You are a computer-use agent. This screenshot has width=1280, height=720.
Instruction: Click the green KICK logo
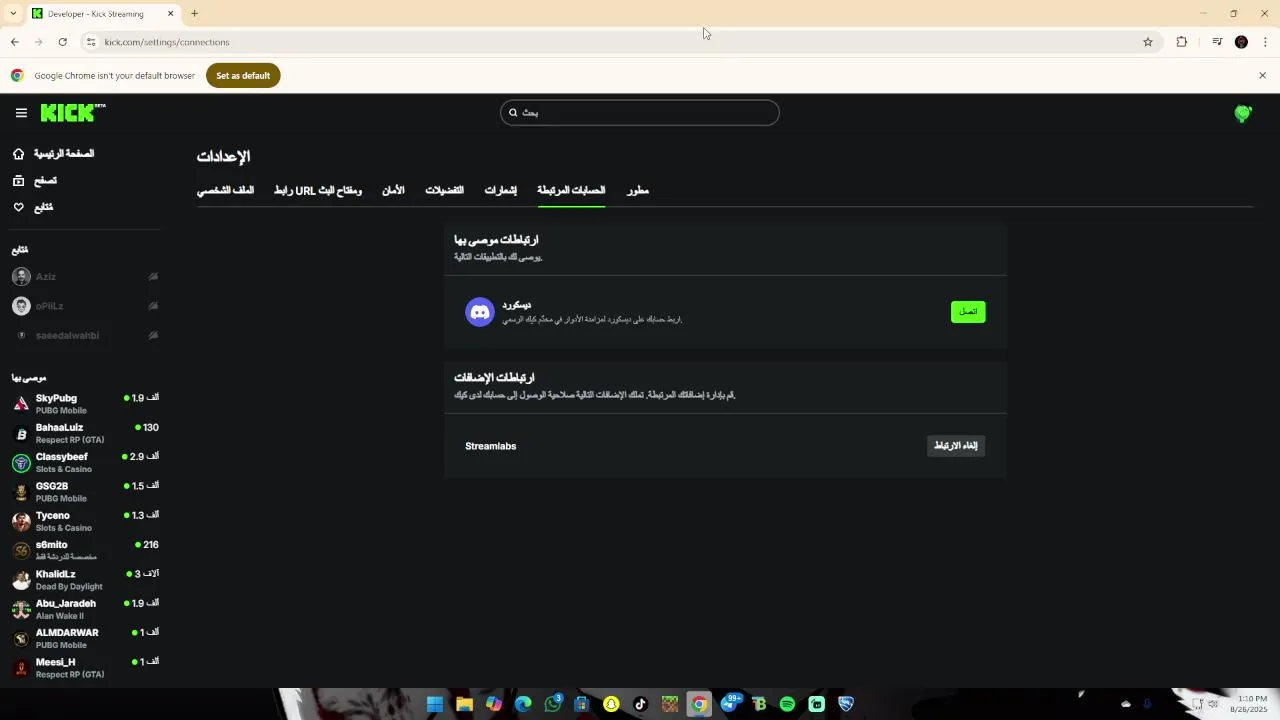pyautogui.click(x=72, y=112)
